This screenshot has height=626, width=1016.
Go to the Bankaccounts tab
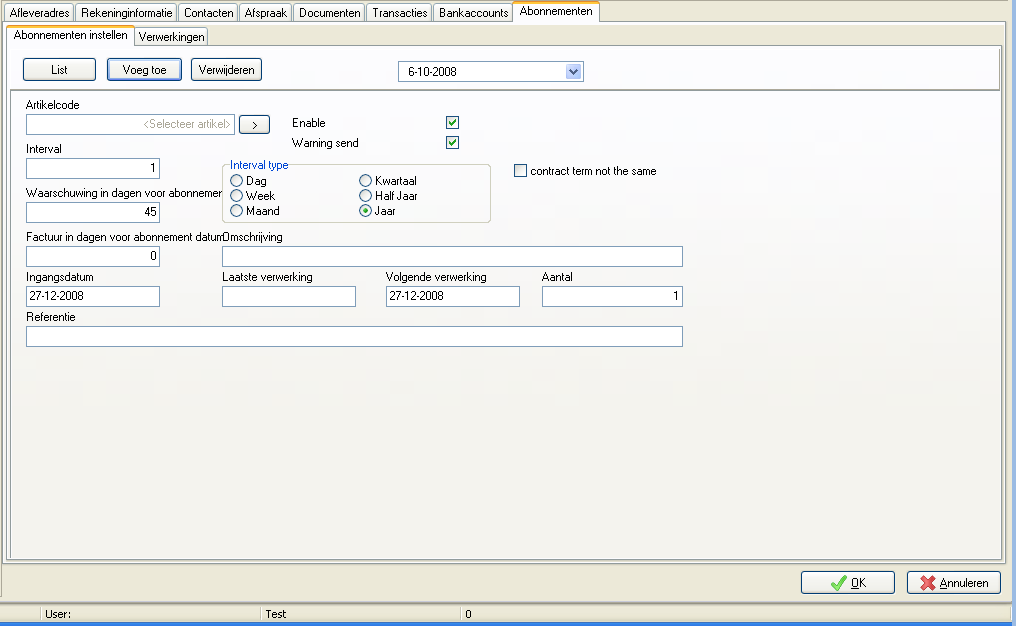point(473,13)
